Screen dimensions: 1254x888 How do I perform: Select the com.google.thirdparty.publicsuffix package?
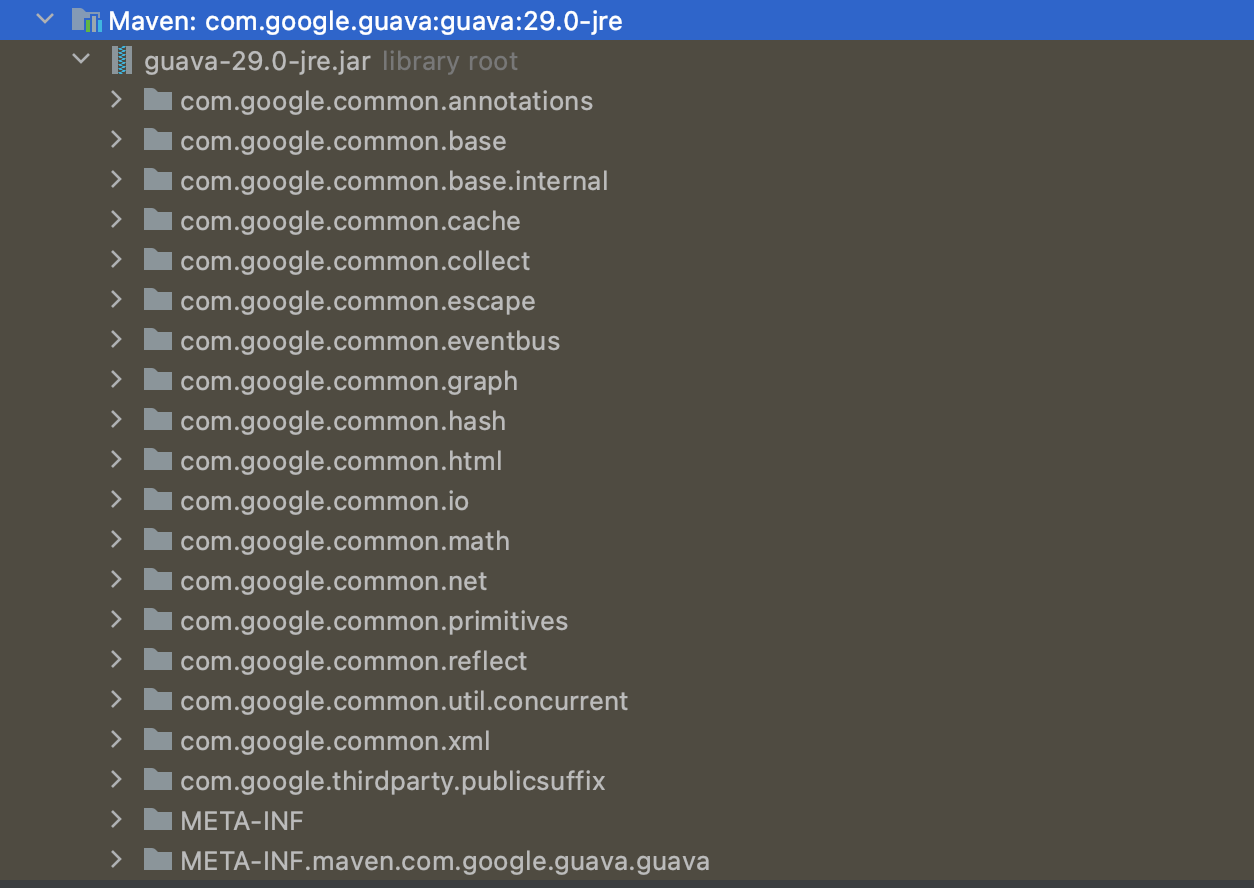point(392,781)
